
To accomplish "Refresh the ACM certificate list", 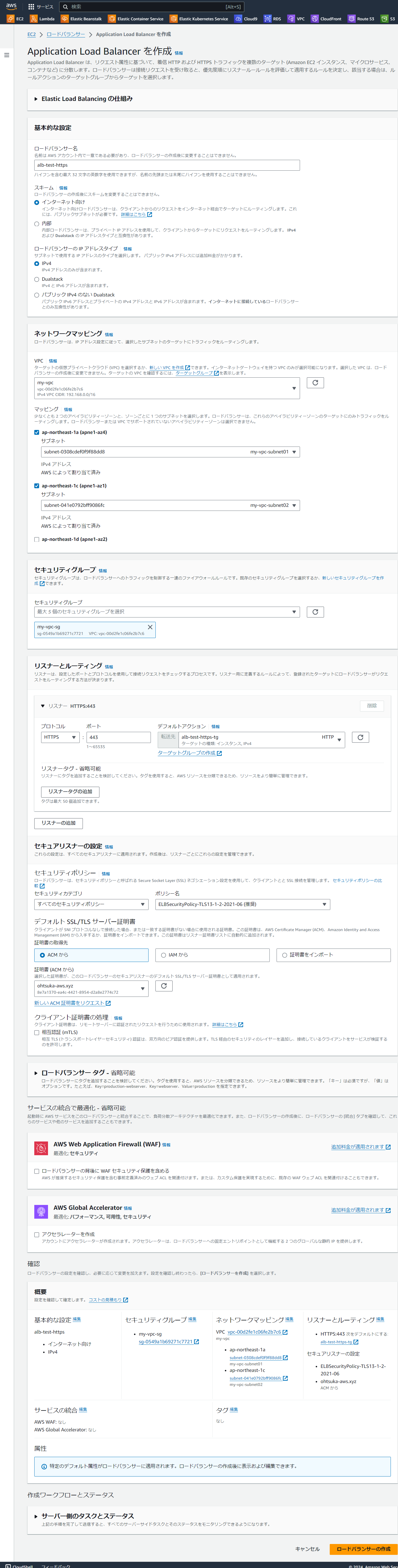I will [164, 986].
